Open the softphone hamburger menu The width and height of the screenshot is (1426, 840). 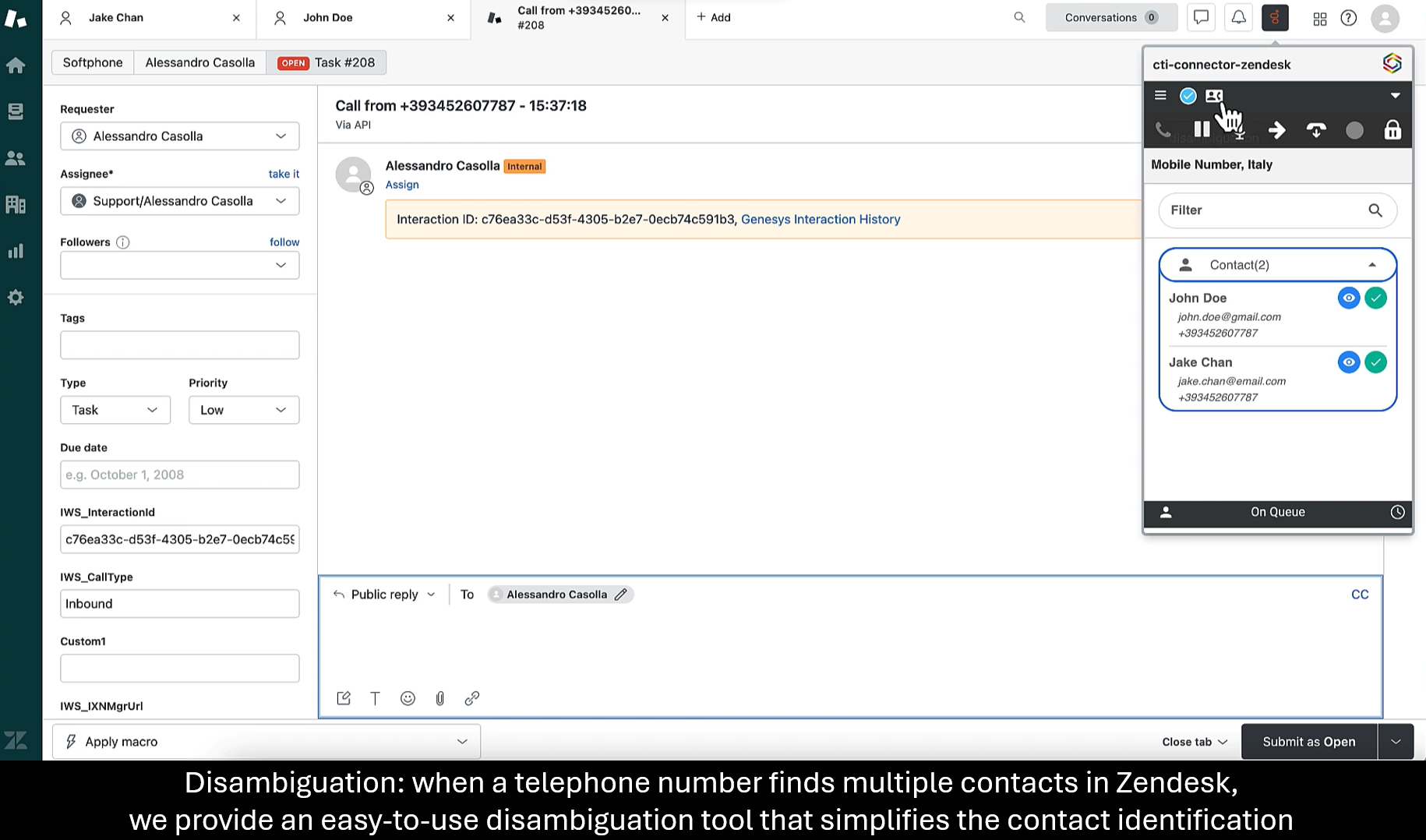[1160, 96]
